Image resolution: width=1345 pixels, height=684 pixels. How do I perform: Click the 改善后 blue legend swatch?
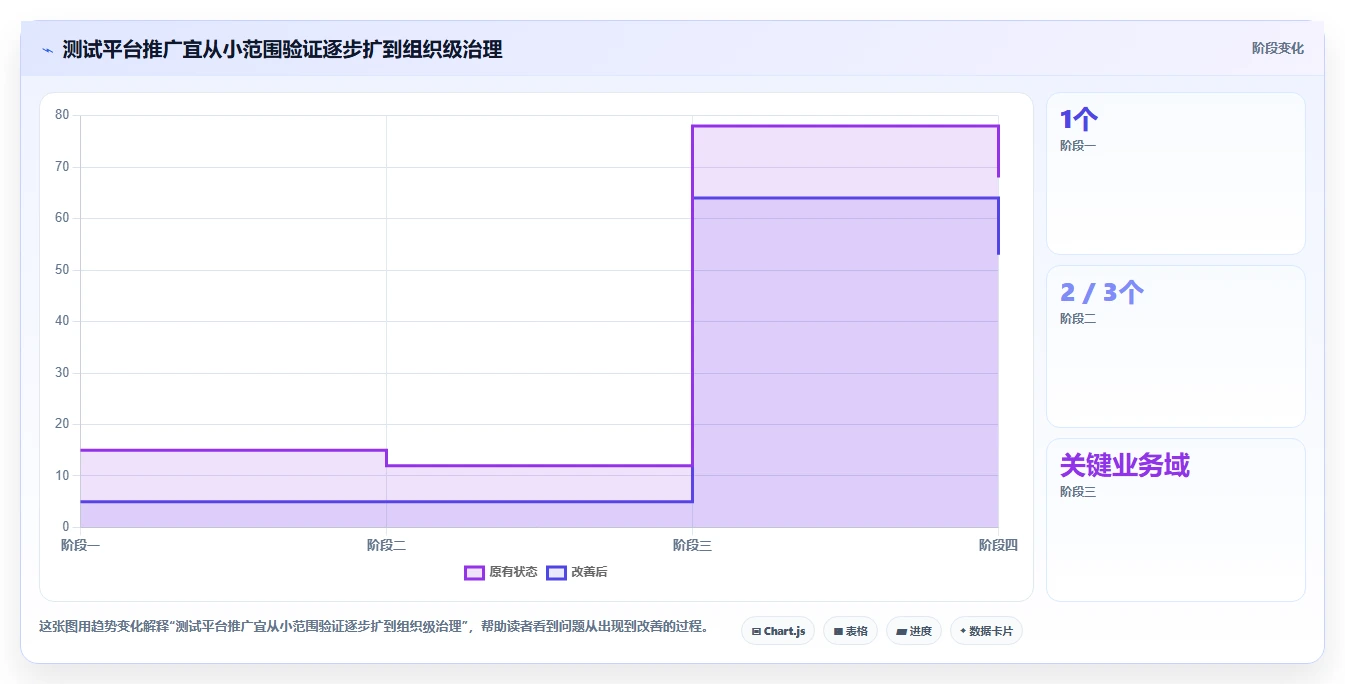(556, 572)
